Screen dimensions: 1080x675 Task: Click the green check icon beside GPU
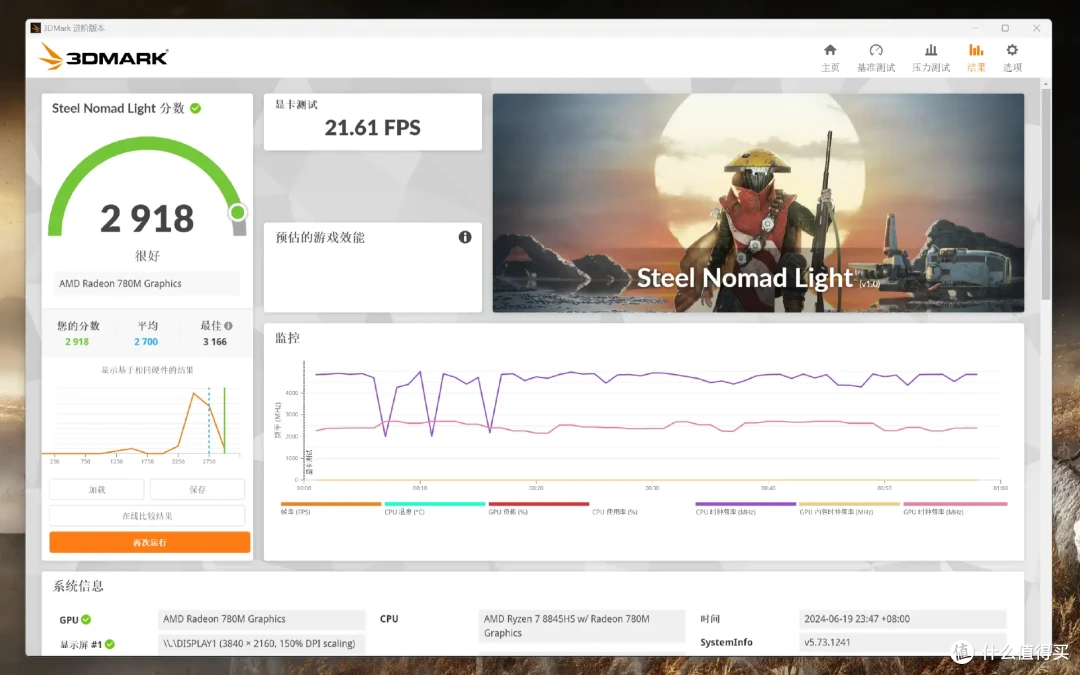click(86, 619)
